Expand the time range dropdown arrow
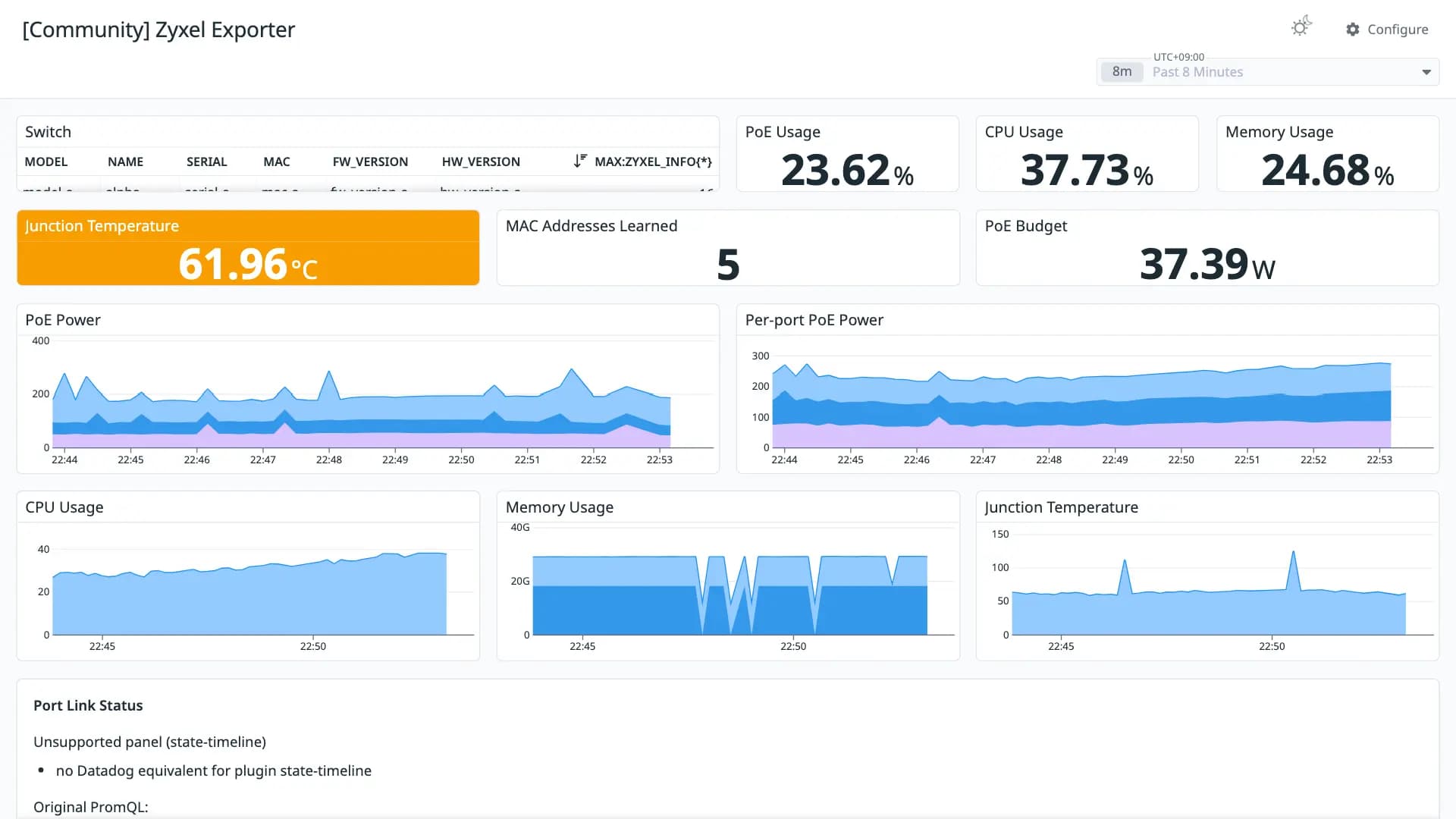Screen dimensions: 1456x819 [x=1426, y=72]
